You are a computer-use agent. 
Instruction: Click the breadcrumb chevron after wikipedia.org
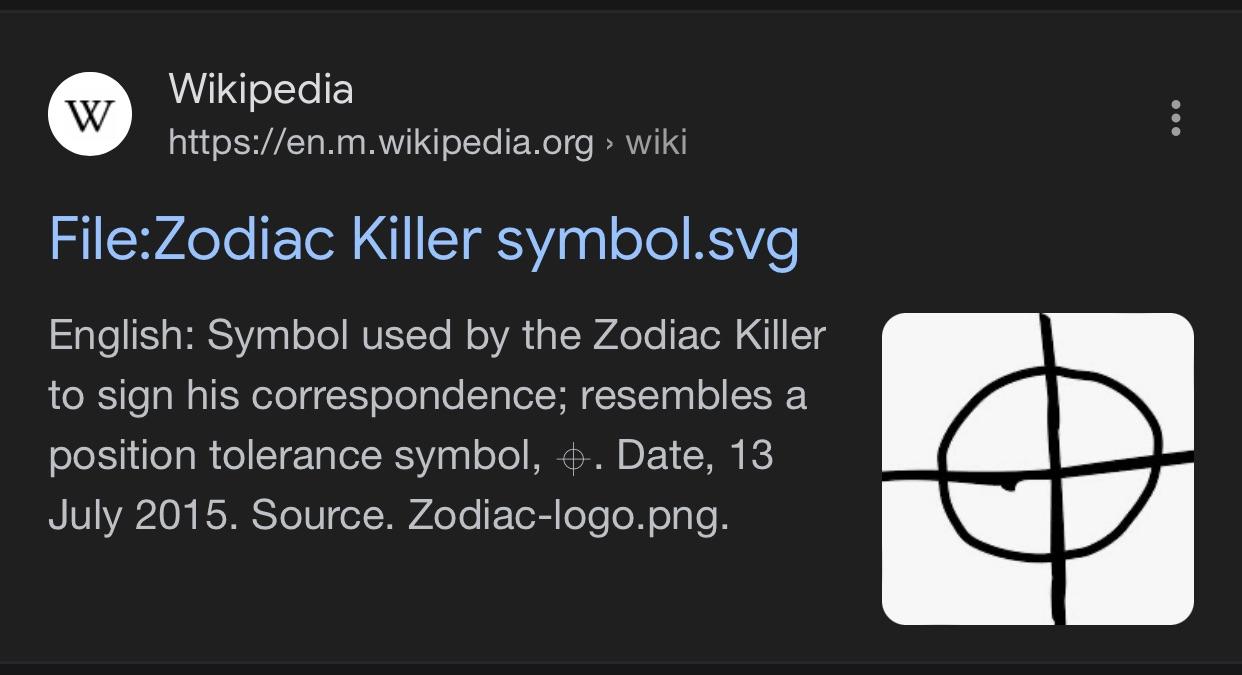(x=610, y=144)
